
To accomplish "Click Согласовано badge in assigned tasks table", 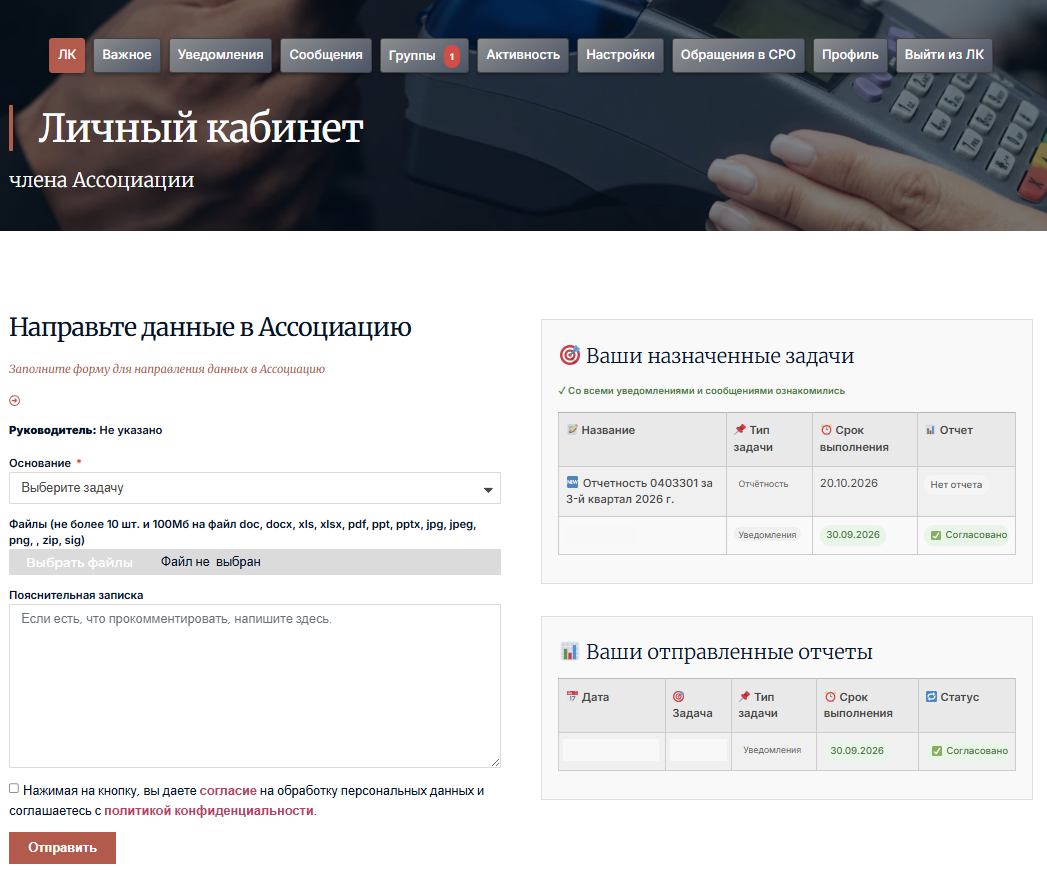I will click(969, 535).
